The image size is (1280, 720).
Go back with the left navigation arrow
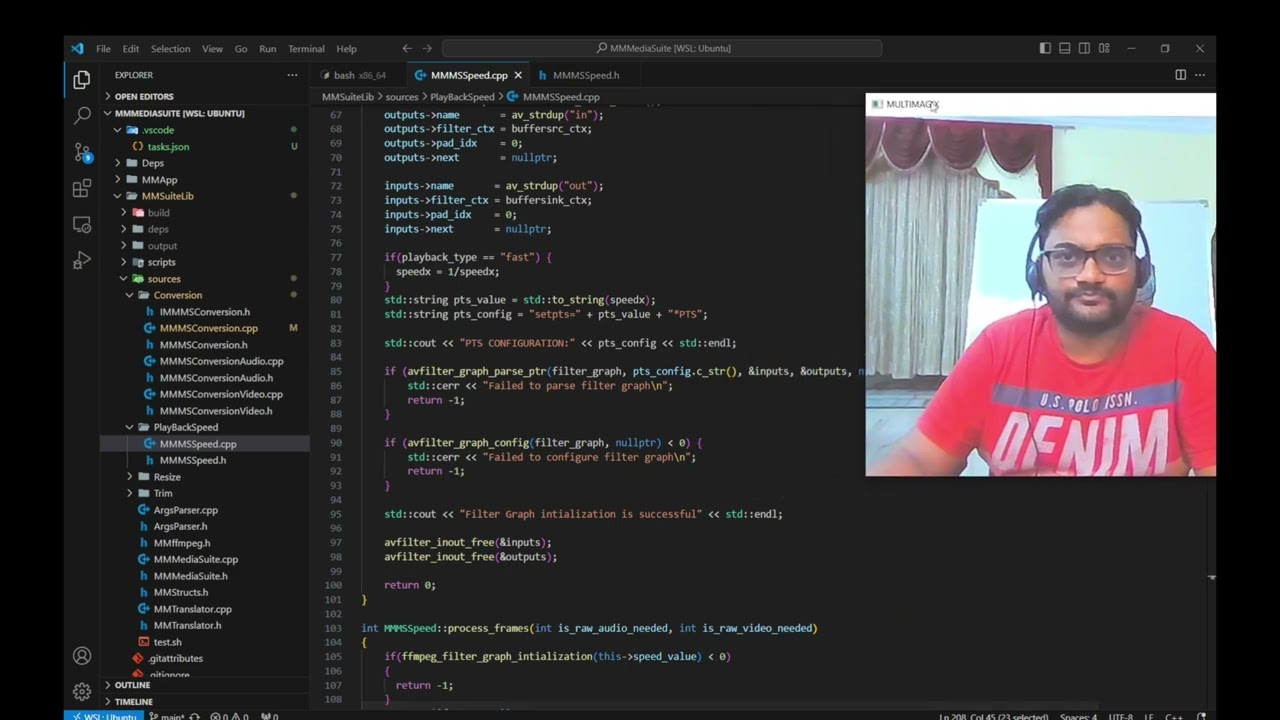click(407, 48)
